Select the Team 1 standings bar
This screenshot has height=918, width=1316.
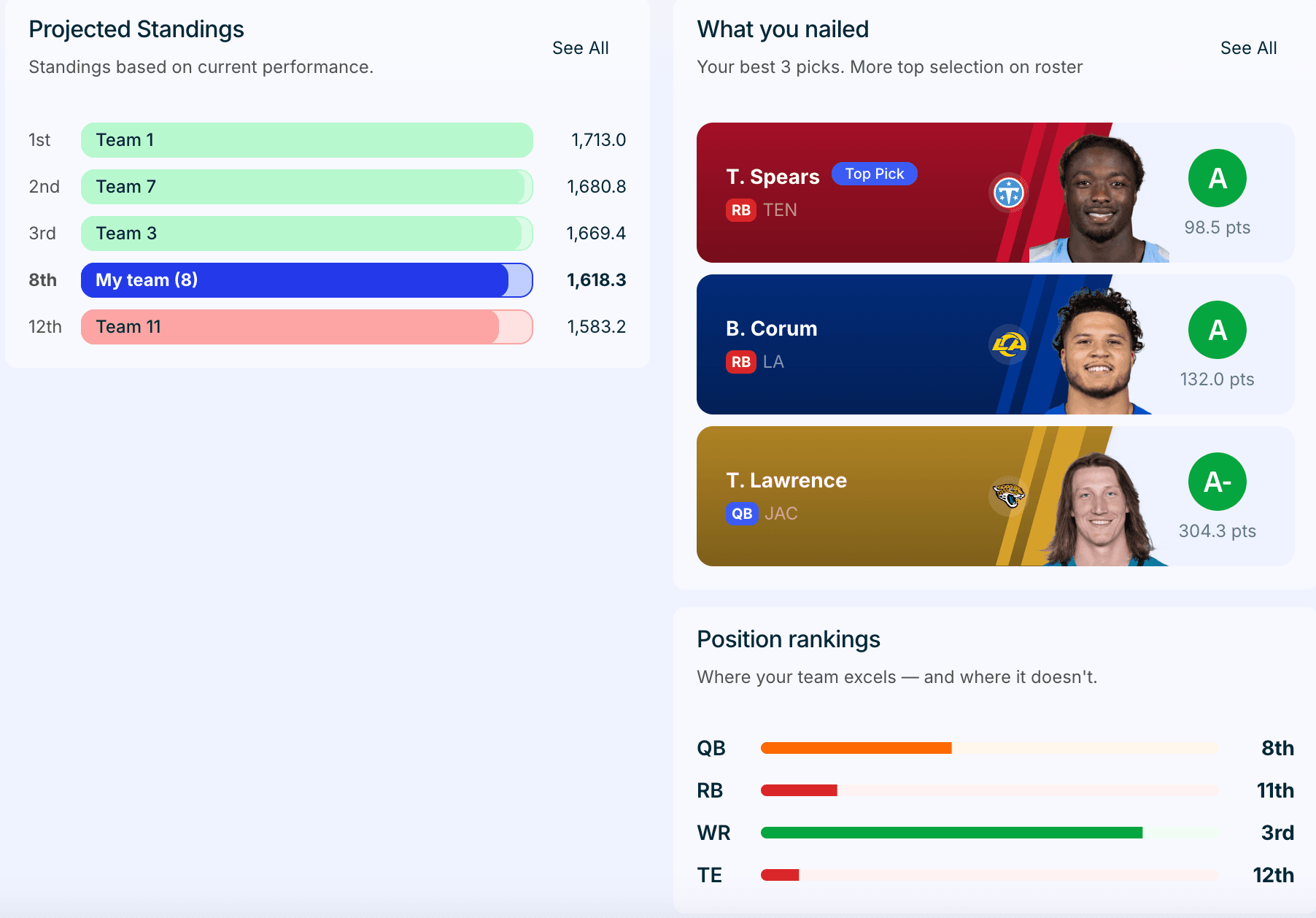[x=307, y=140]
